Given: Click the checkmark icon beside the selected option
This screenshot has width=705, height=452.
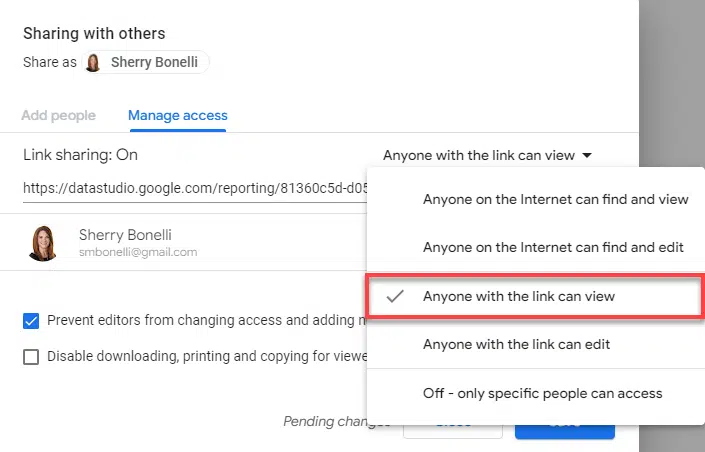Looking at the screenshot, I should [x=395, y=297].
